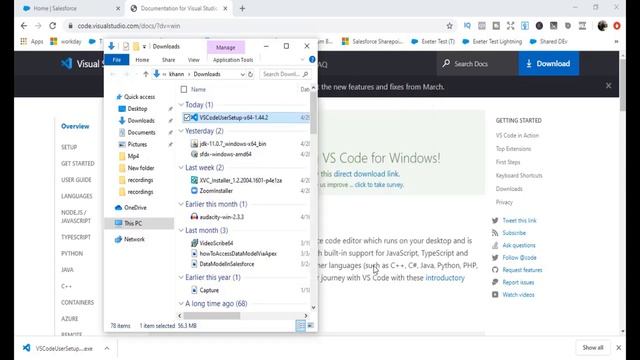Screen dimensions: 640x360
Task: Open the click to take survey link
Action: [379, 185]
